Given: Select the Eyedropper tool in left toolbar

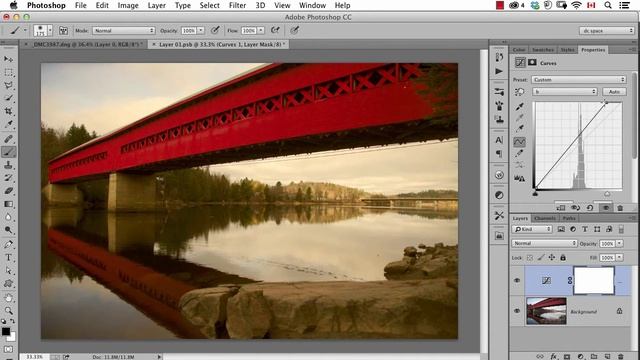Looking at the screenshot, I should point(8,124).
